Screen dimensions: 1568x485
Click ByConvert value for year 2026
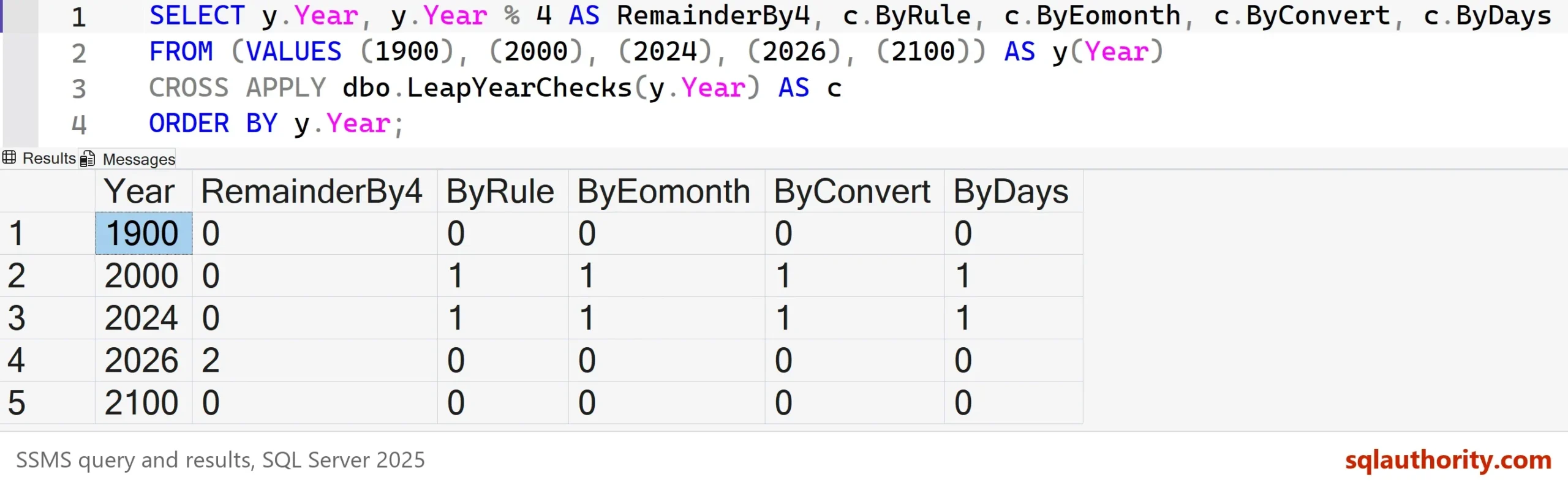854,360
